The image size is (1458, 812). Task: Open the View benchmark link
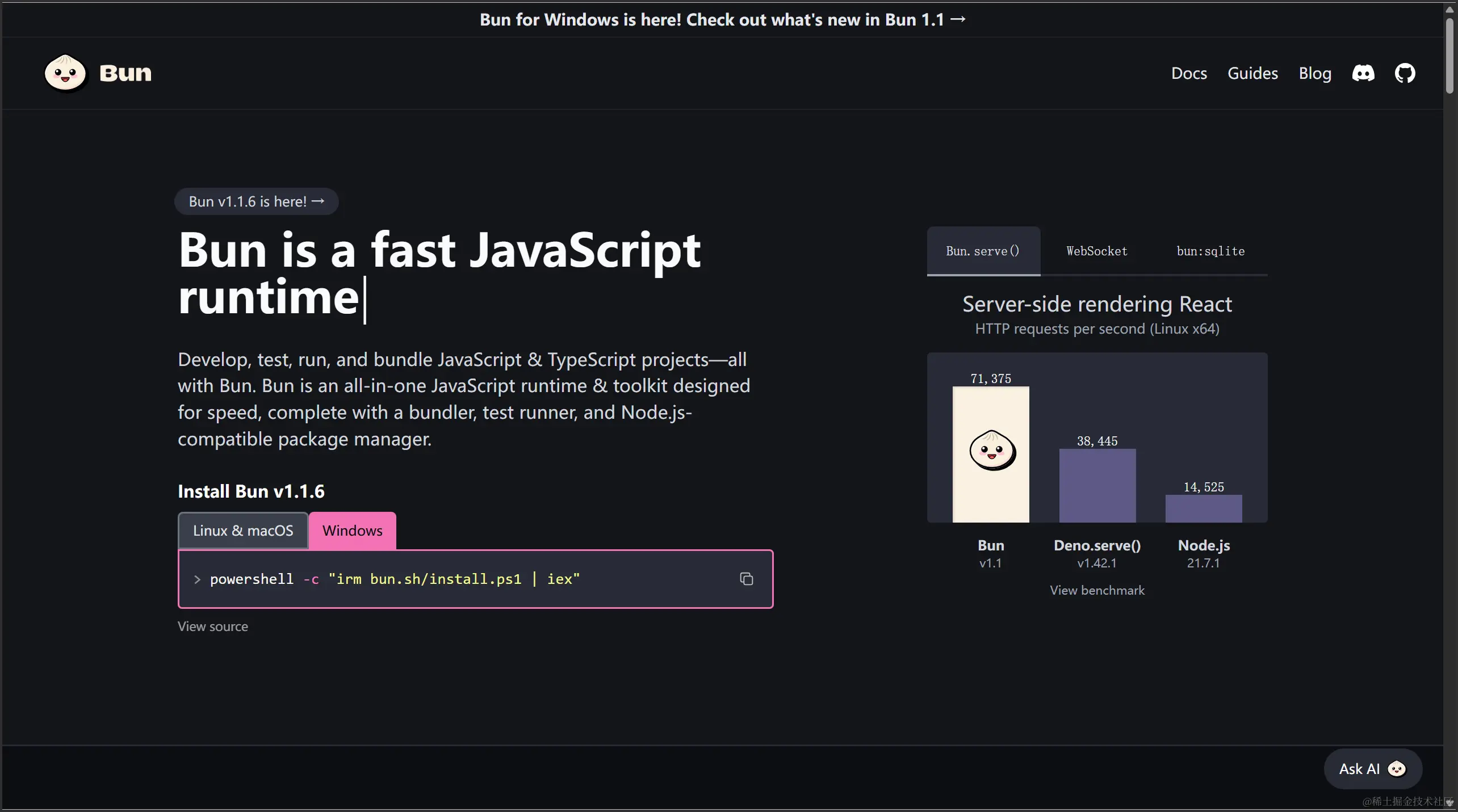pyautogui.click(x=1097, y=590)
